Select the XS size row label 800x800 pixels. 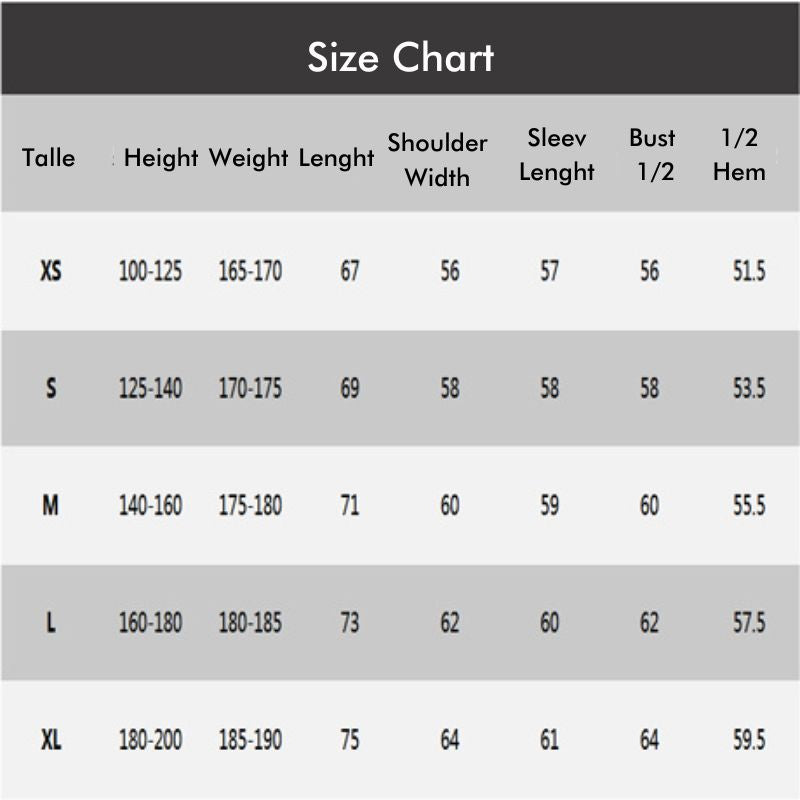(x=51, y=271)
